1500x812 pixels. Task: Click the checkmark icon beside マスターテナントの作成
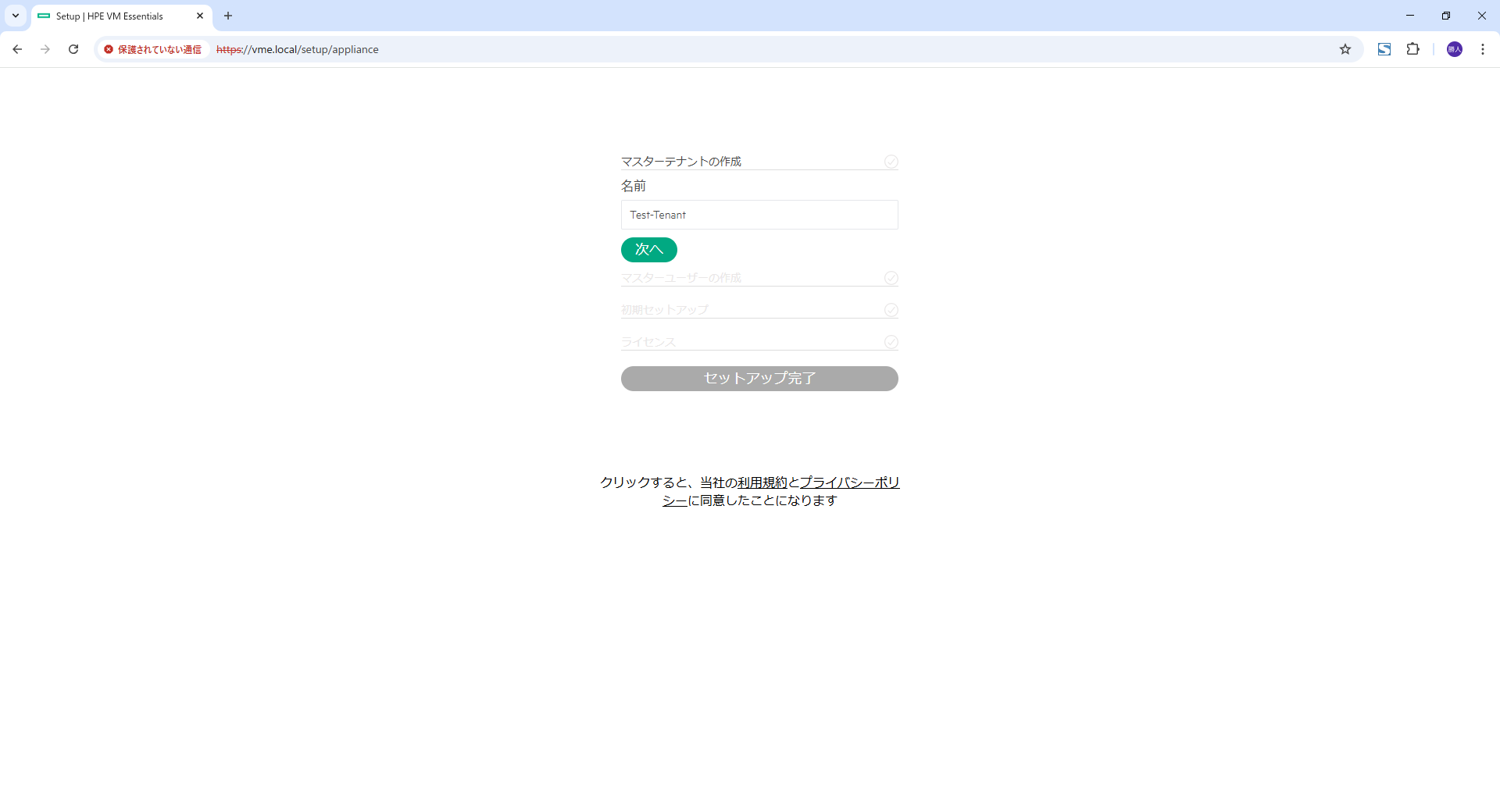coord(891,162)
